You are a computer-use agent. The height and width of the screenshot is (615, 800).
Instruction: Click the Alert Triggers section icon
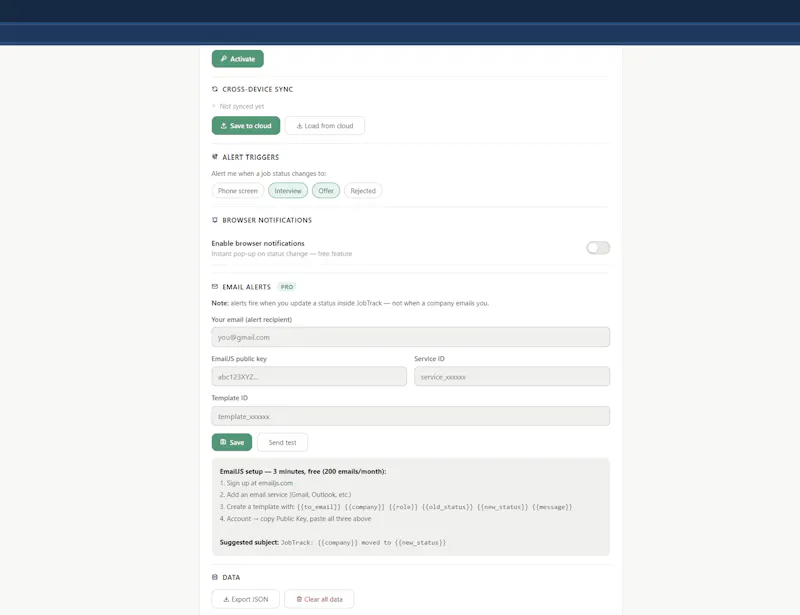pos(215,157)
